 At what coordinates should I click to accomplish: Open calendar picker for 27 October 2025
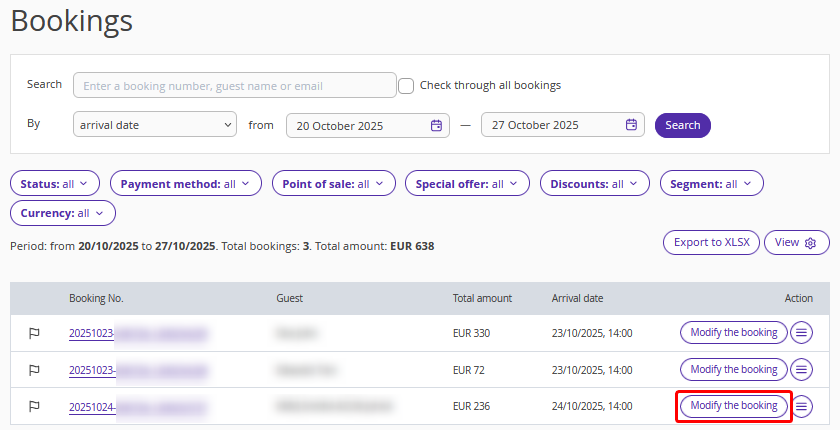[631, 125]
